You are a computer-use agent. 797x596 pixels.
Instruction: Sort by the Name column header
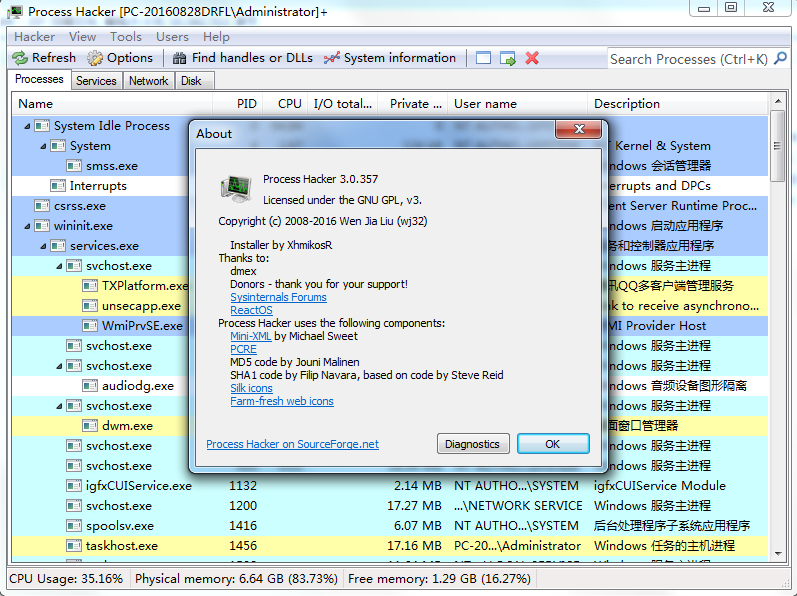[x=112, y=104]
